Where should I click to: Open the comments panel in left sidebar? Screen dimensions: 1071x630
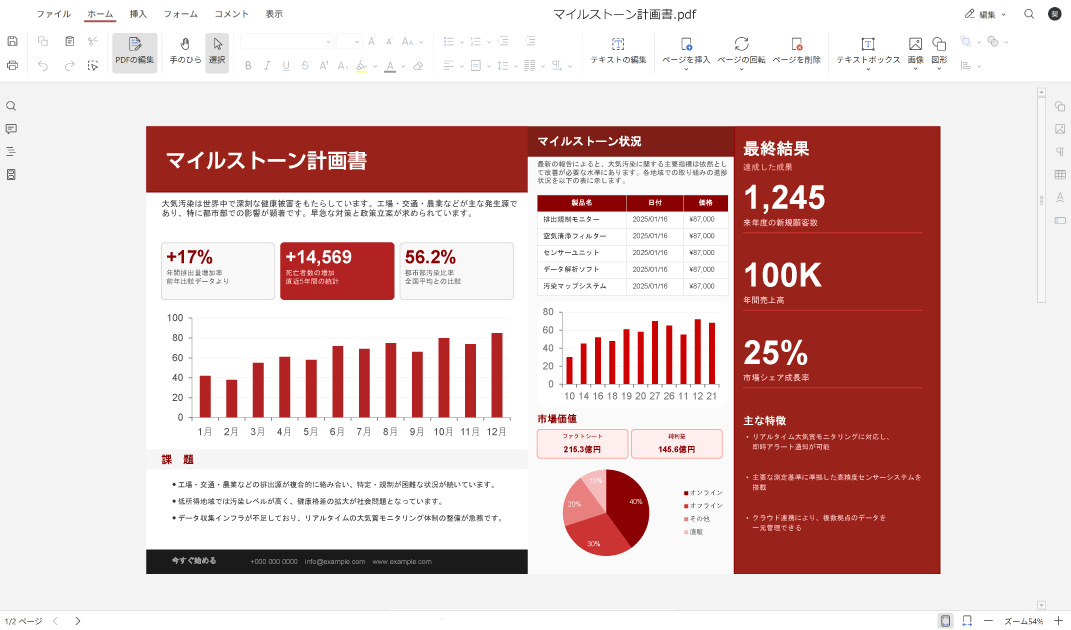click(x=11, y=129)
